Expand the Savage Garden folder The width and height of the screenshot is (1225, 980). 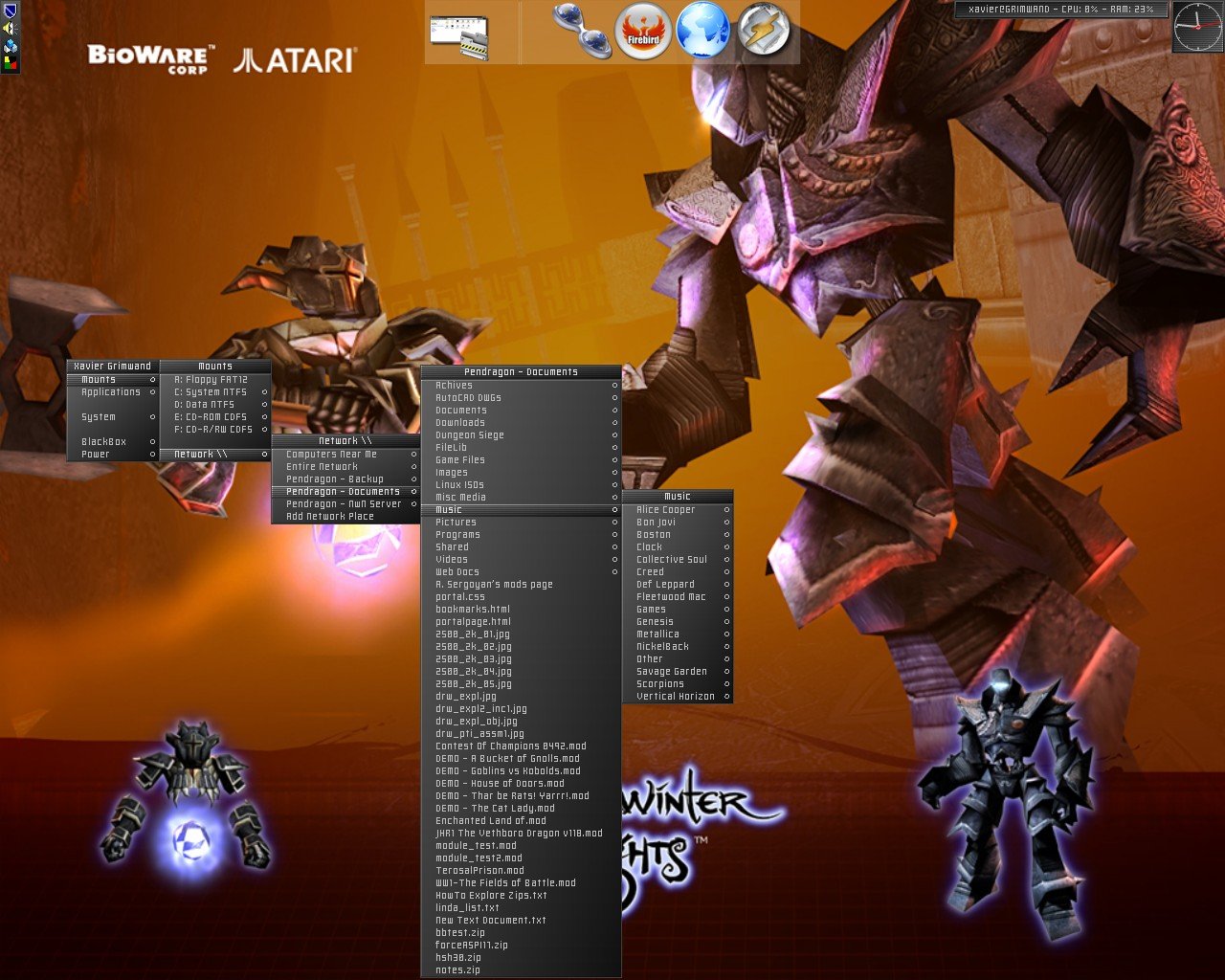point(678,672)
